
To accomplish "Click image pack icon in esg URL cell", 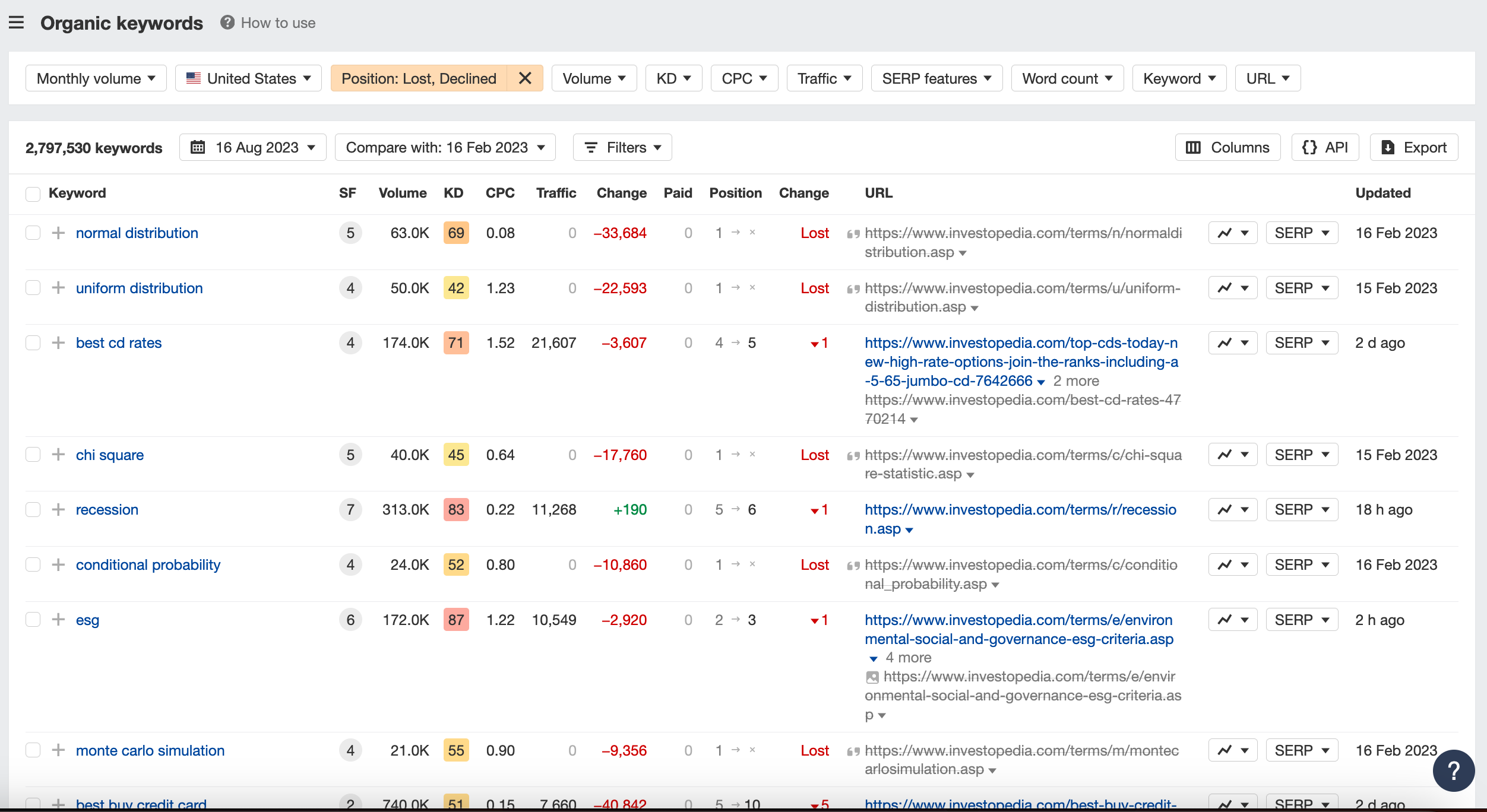I will point(872,677).
